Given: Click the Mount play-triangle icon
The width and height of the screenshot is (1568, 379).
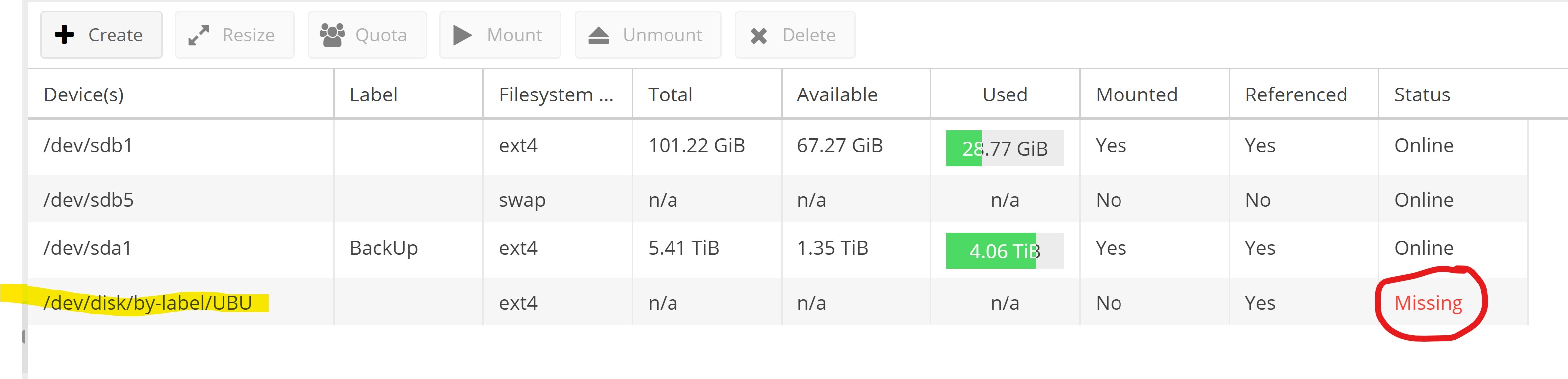Looking at the screenshot, I should pos(462,35).
